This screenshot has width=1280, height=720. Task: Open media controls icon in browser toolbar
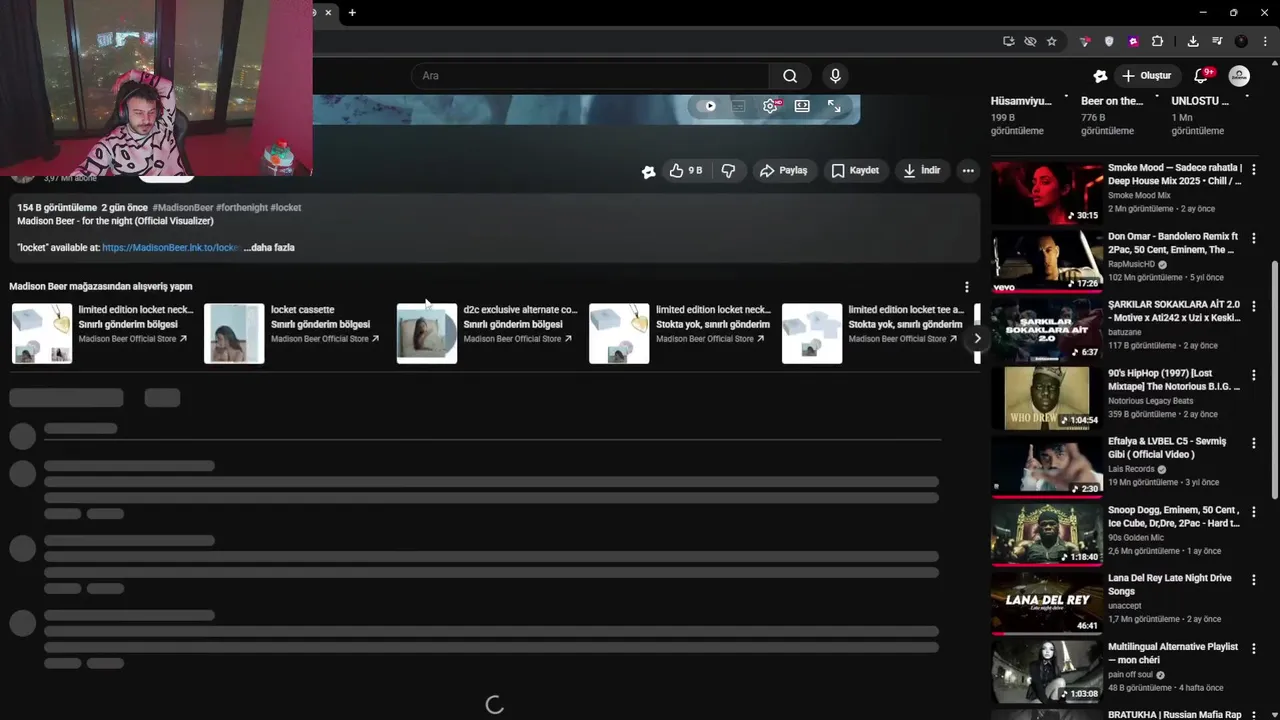point(1217,41)
